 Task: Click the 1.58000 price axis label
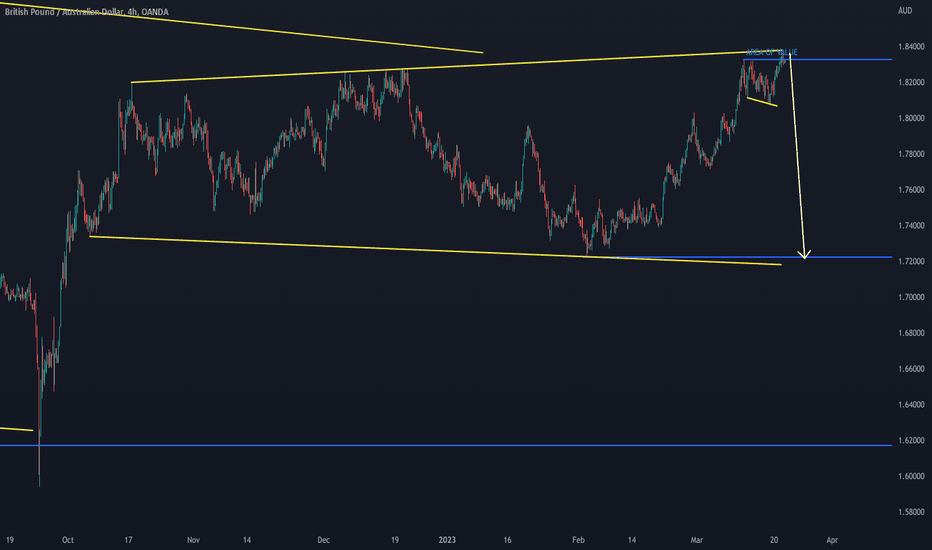[911, 512]
